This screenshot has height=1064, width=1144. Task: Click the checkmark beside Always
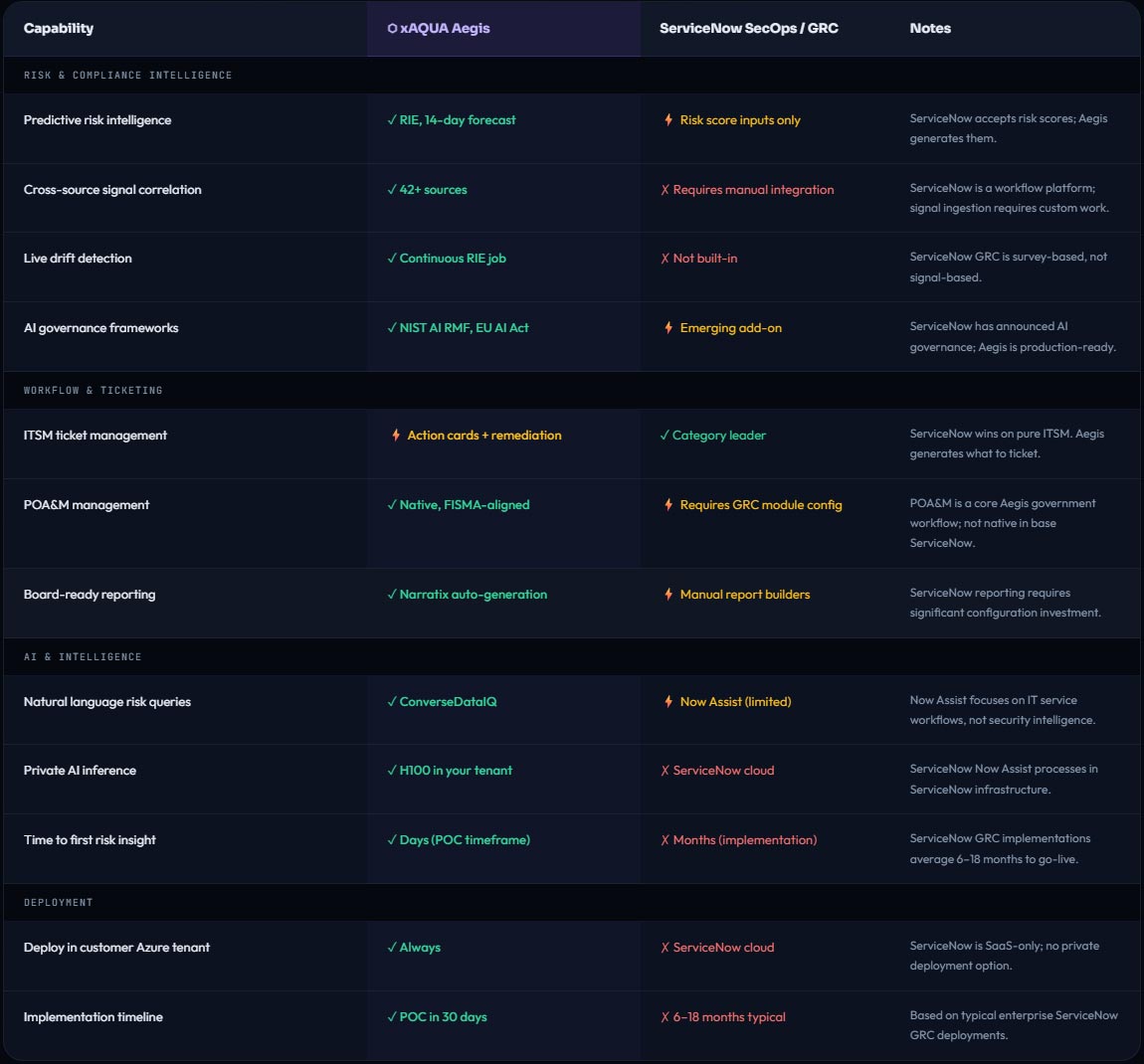click(392, 948)
